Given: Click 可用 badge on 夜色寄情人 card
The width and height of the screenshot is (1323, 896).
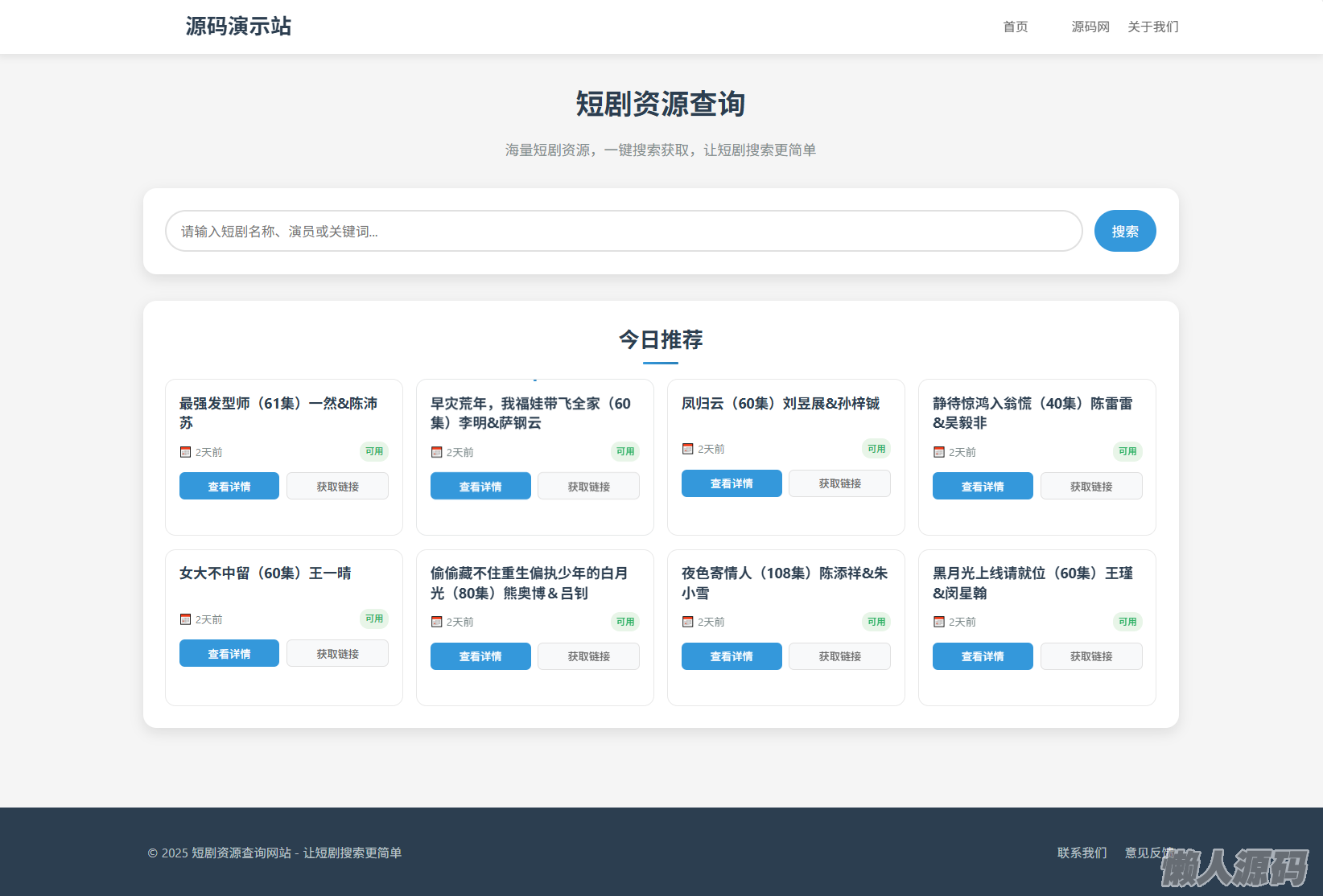Looking at the screenshot, I should tap(876, 622).
